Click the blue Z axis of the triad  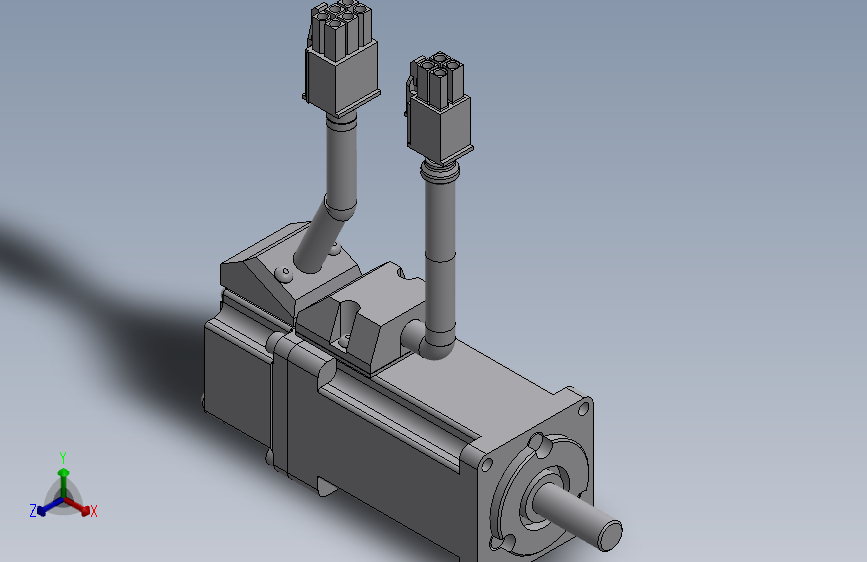pos(51,506)
